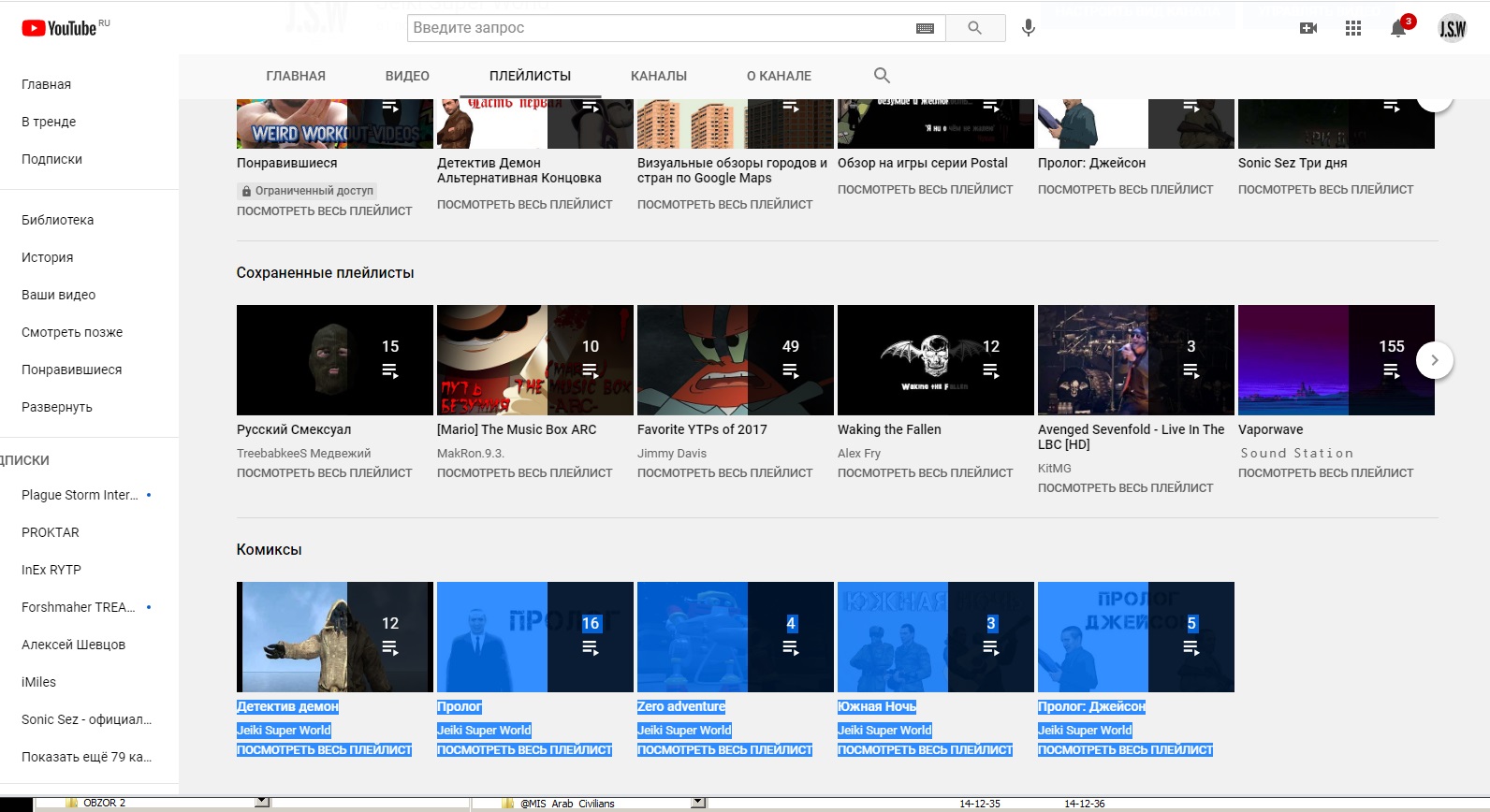Open Sound Station channel link

click(x=1297, y=454)
